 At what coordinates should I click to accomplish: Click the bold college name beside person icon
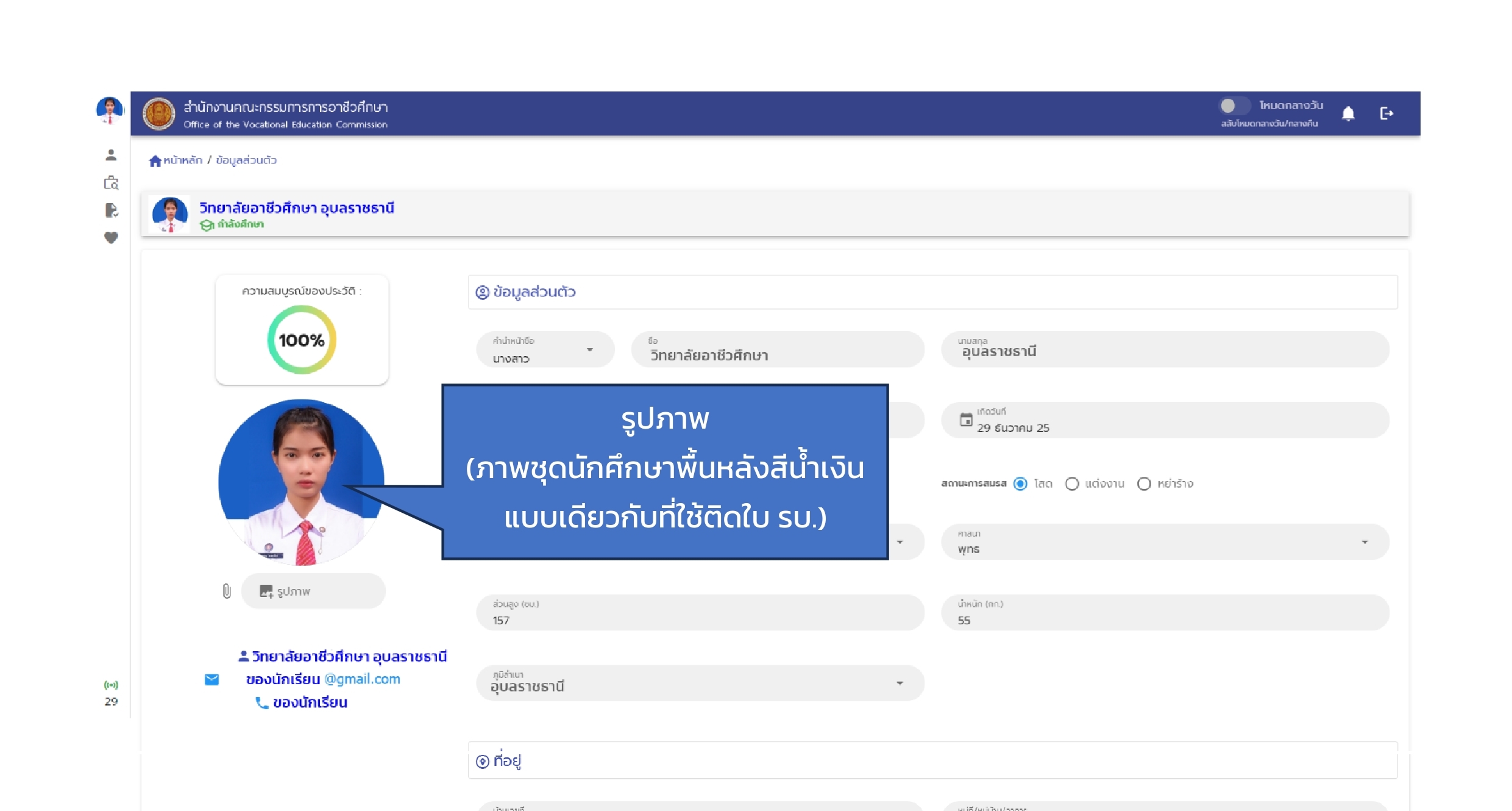[349, 656]
